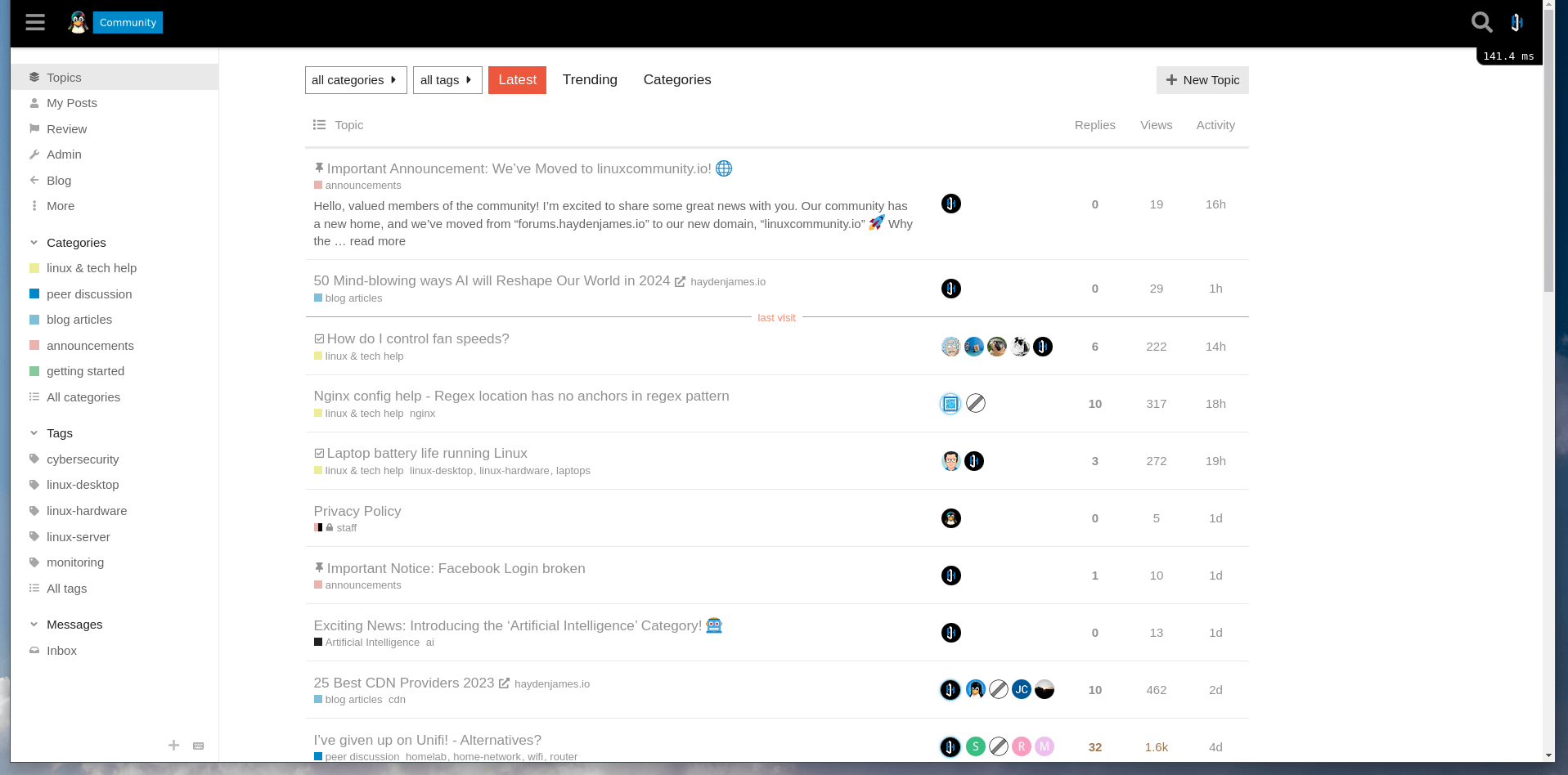The image size is (1568, 775).
Task: Switch to the Trending tab
Action: click(x=590, y=79)
